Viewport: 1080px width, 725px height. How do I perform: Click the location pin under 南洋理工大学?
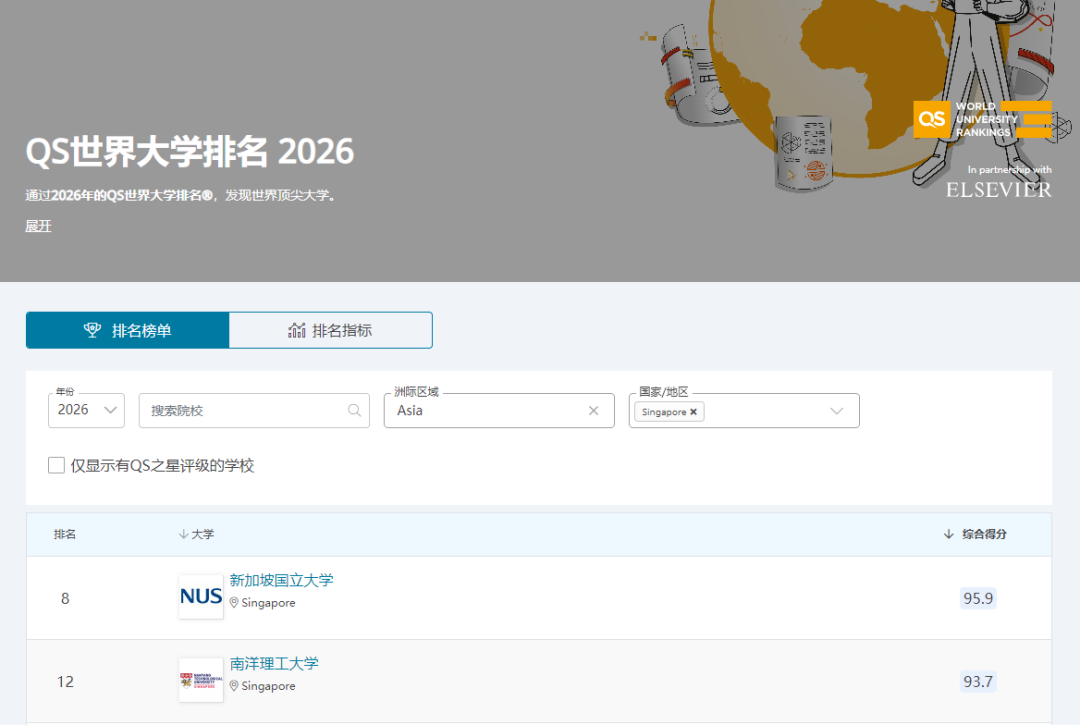point(232,687)
